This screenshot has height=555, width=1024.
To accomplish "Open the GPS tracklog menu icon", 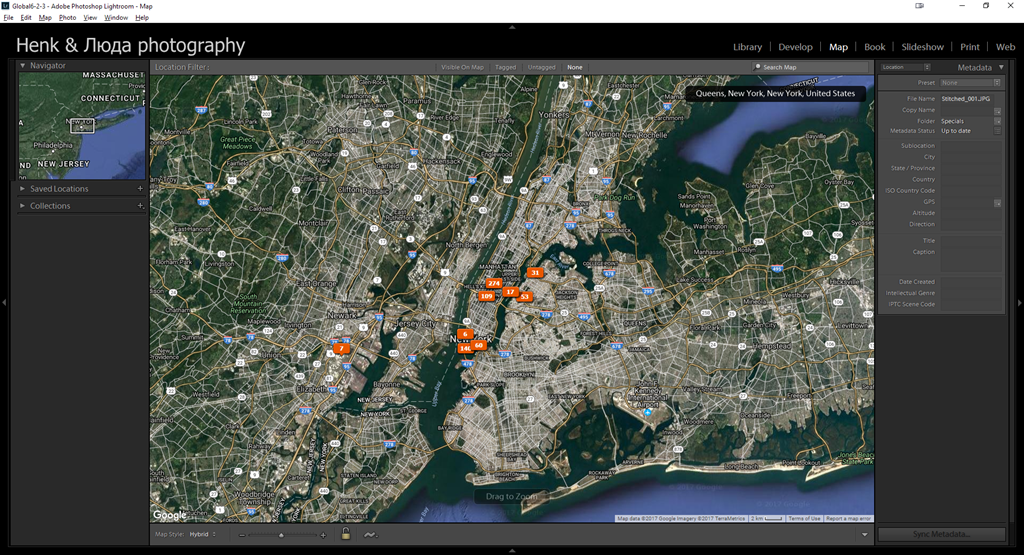I will 370,535.
